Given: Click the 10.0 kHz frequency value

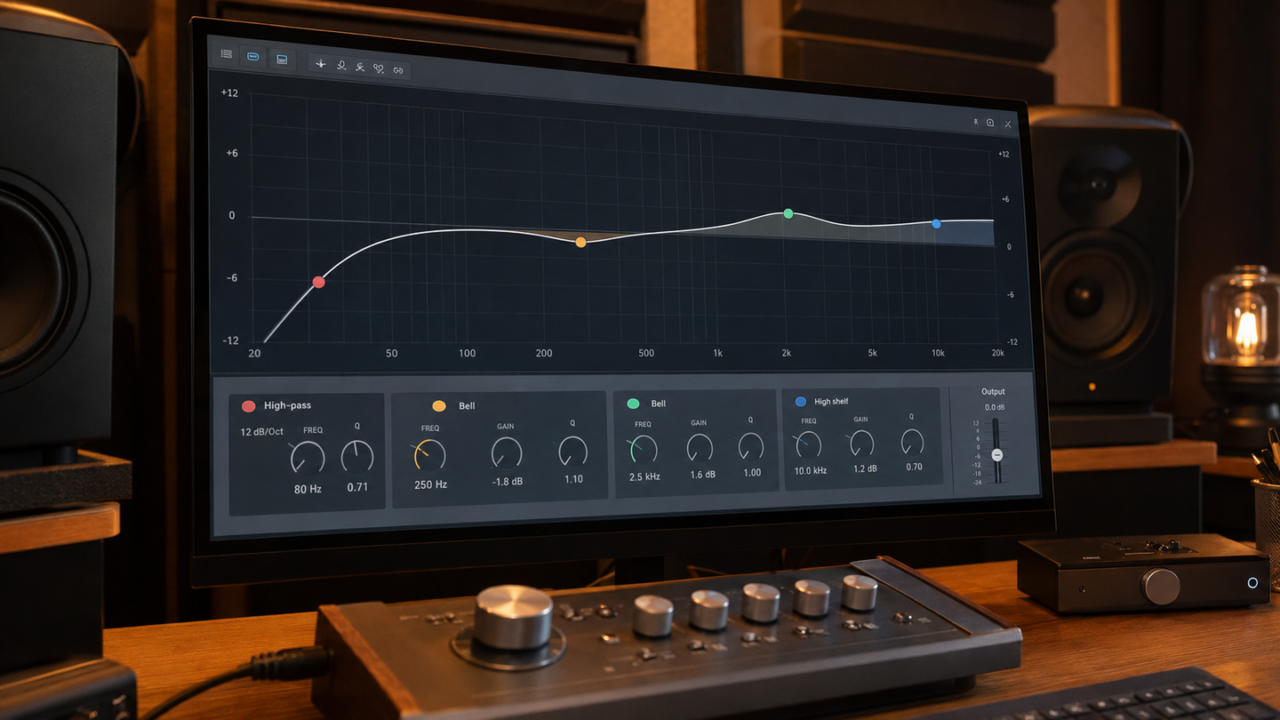Looking at the screenshot, I should point(810,471).
